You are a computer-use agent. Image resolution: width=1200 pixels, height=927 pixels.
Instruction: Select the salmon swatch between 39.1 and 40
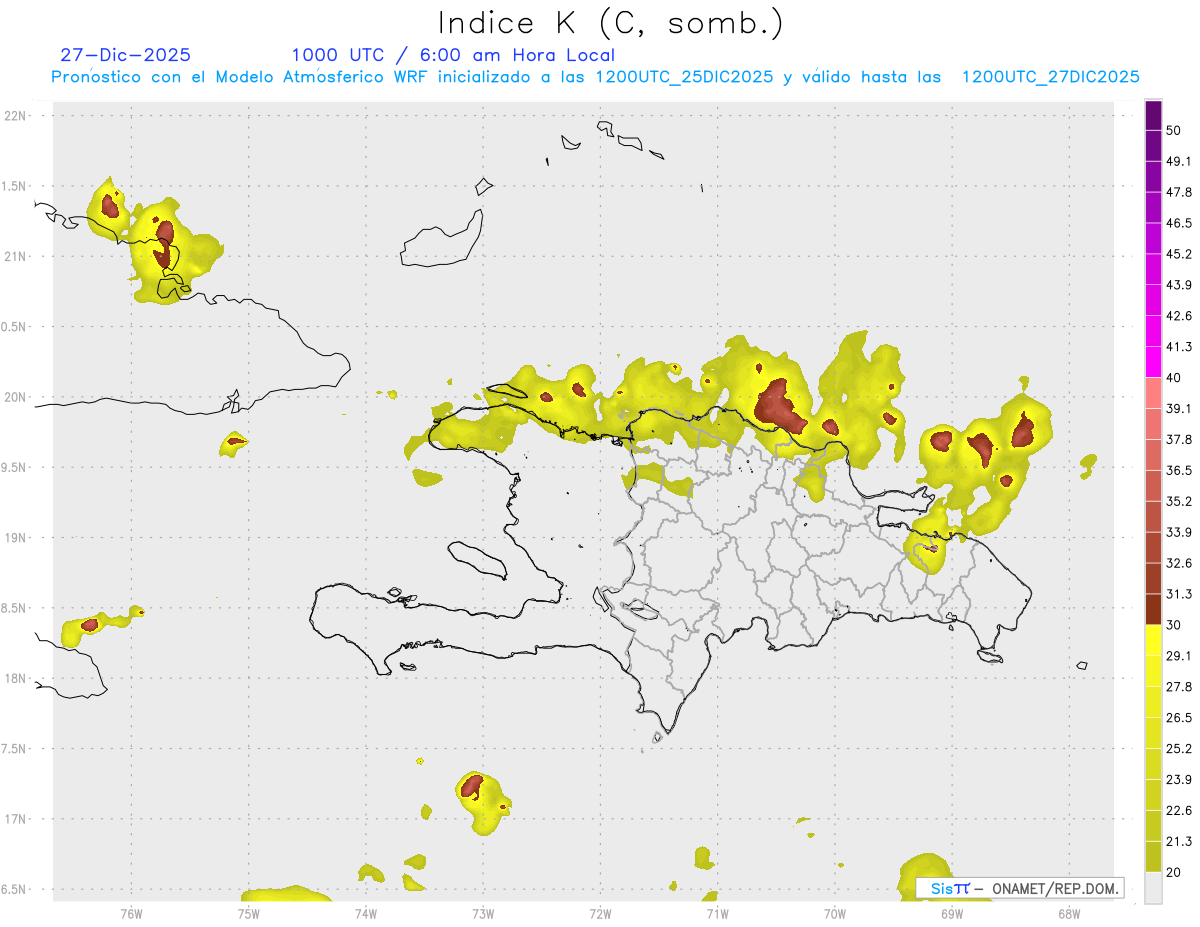1154,394
